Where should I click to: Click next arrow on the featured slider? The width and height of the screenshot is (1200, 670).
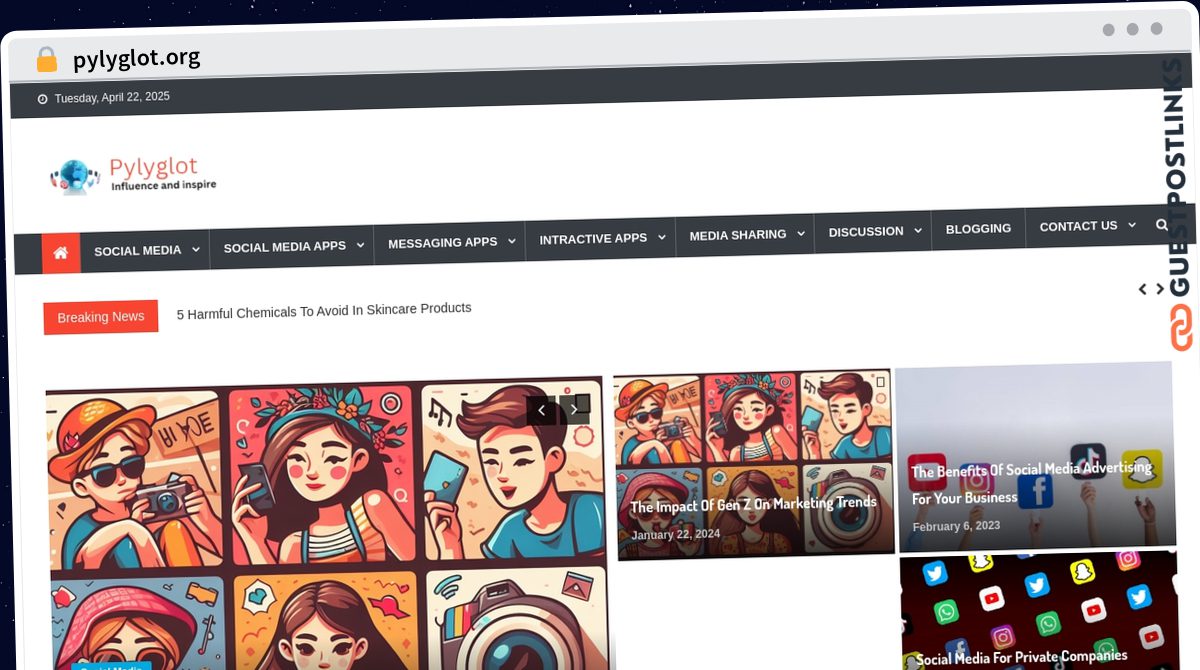(x=574, y=408)
